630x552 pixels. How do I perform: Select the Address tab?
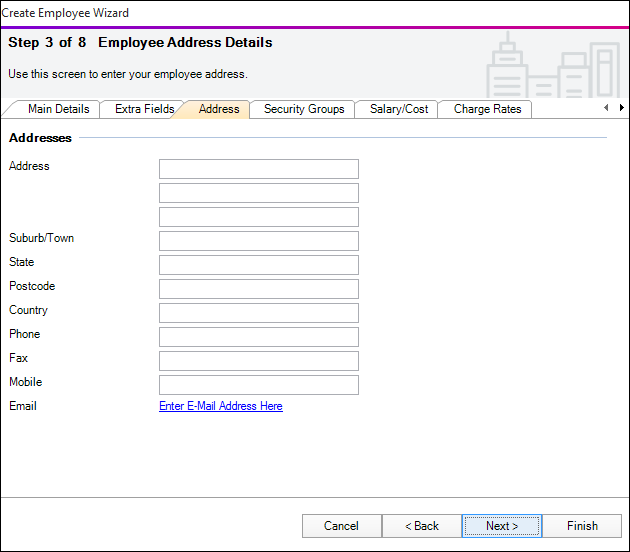click(x=218, y=109)
